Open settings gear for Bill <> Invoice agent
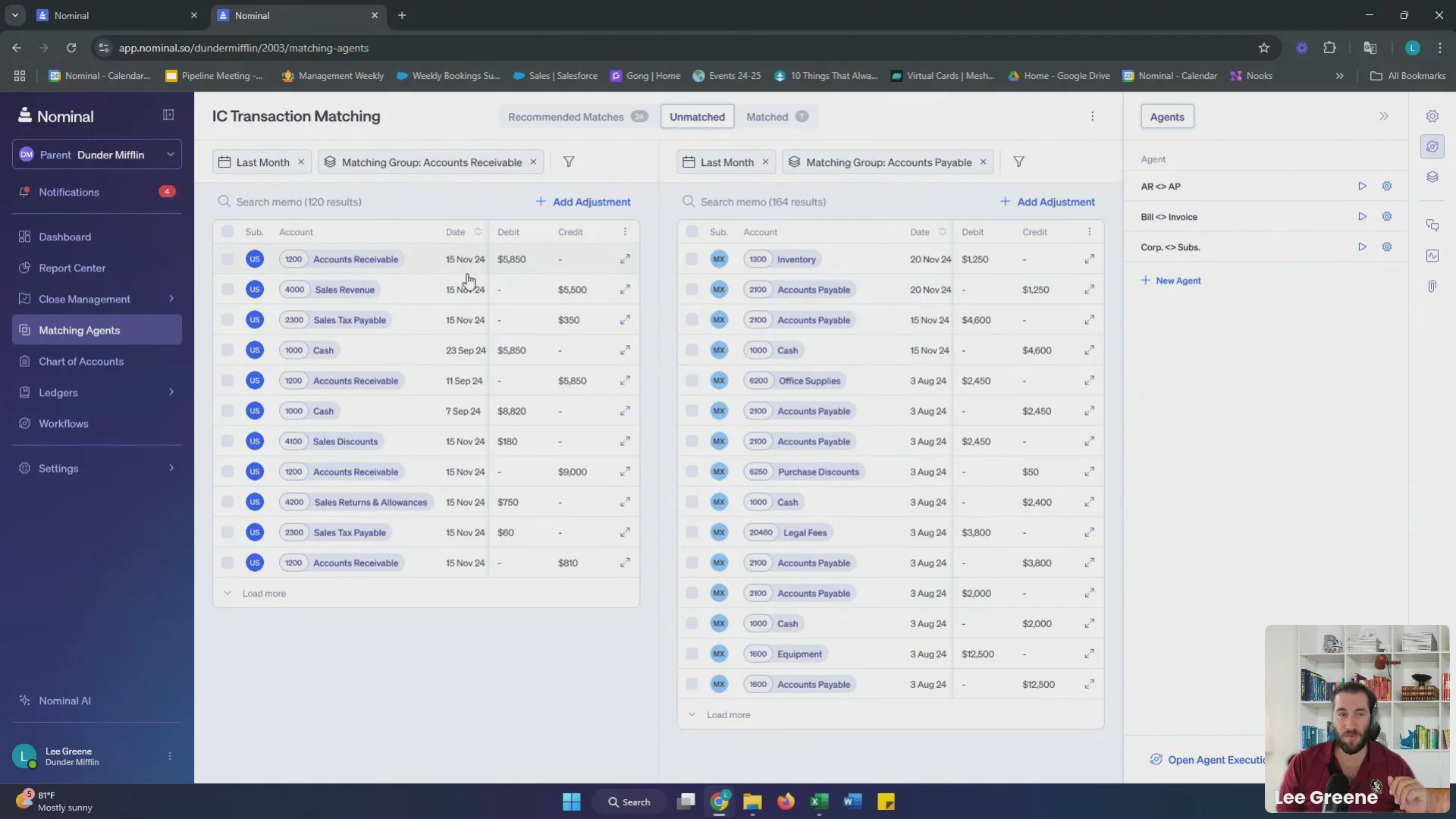This screenshot has height=819, width=1456. [1386, 216]
